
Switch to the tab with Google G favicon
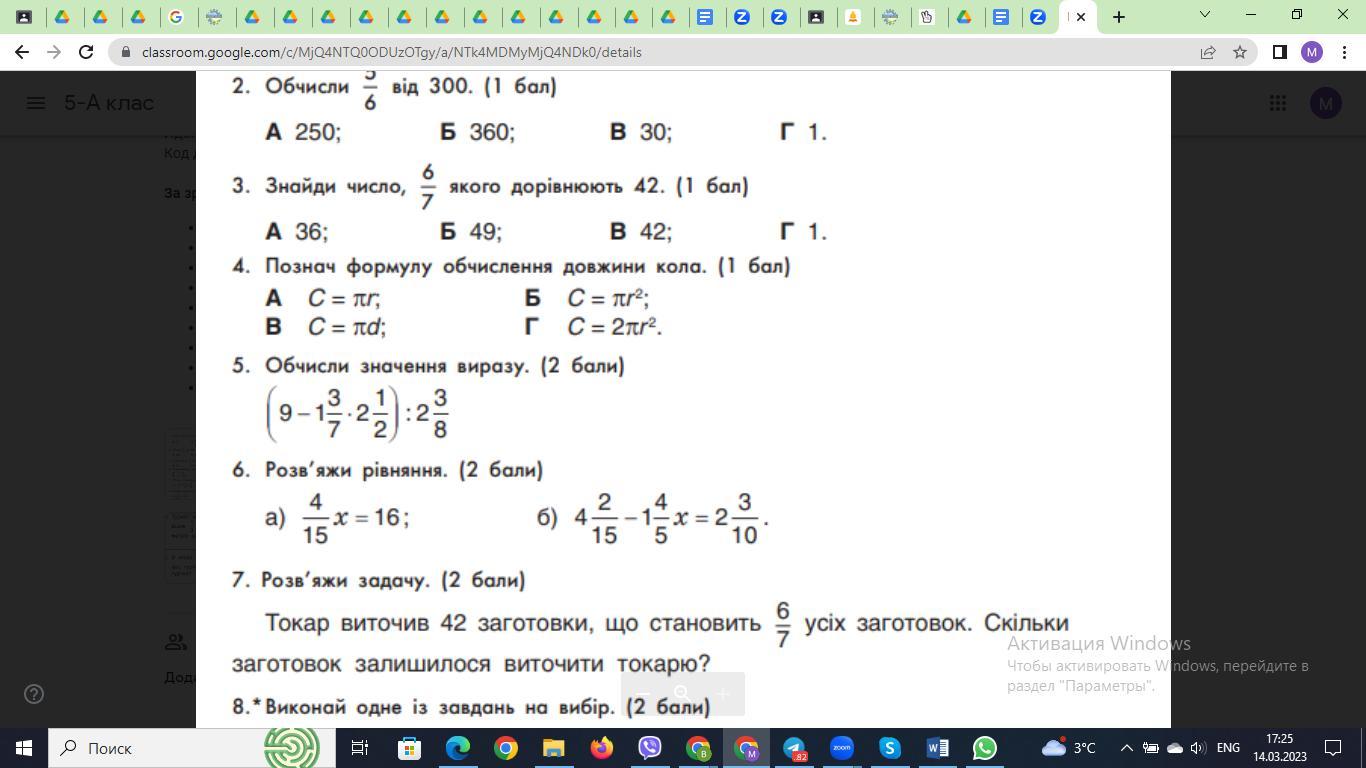176,17
